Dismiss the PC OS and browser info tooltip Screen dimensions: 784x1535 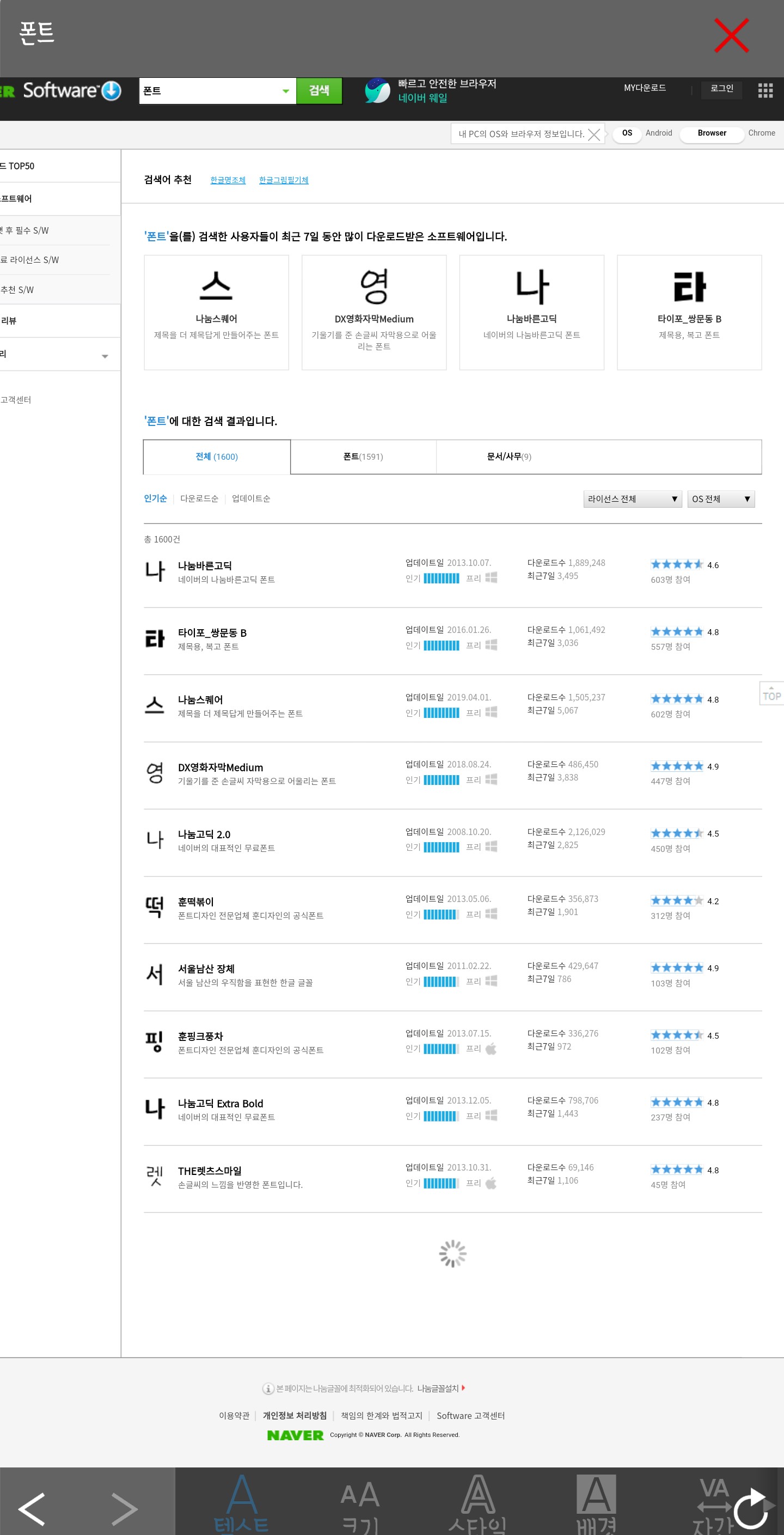(594, 134)
